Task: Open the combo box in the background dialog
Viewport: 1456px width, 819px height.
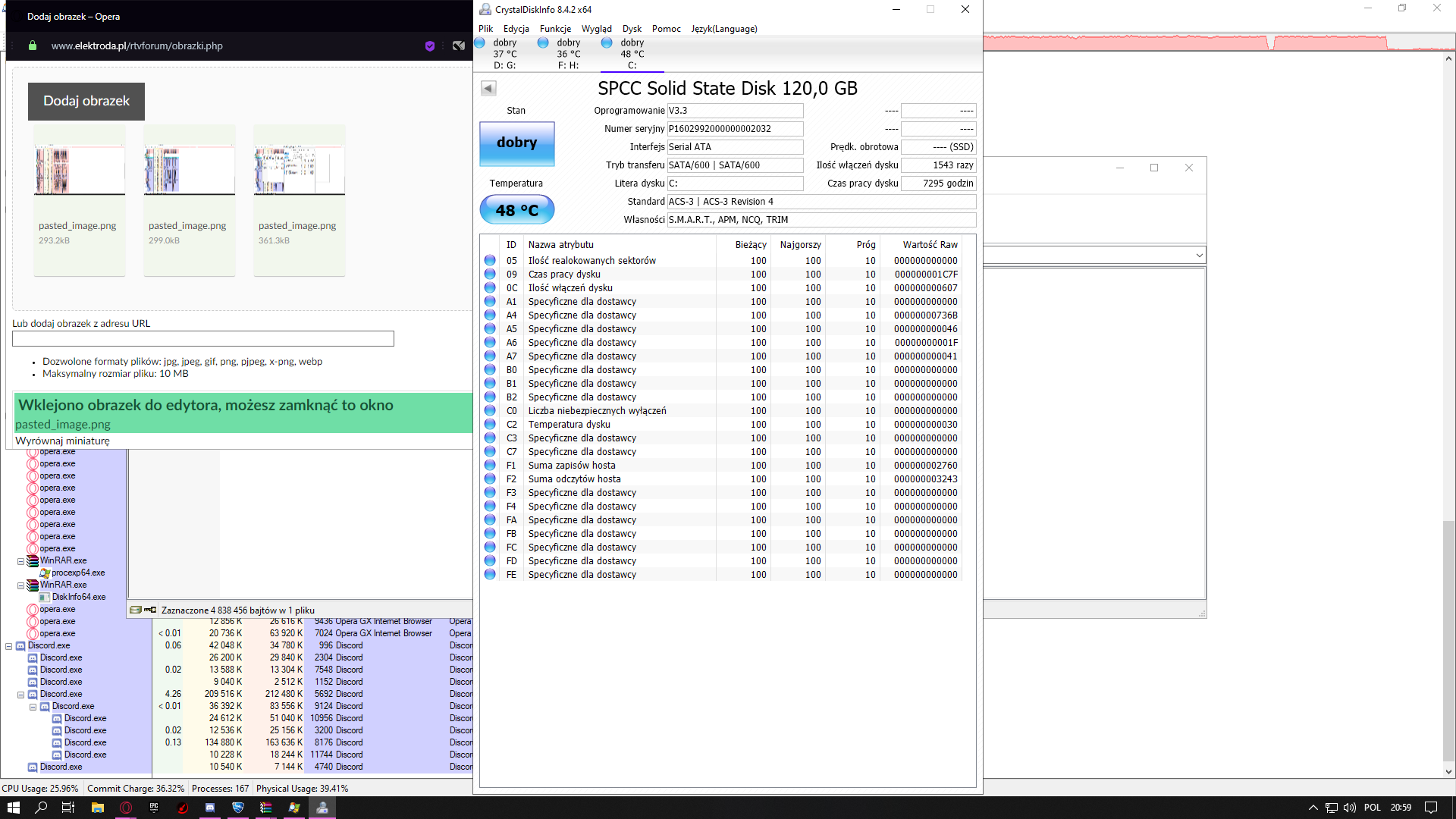Action: tap(1199, 255)
